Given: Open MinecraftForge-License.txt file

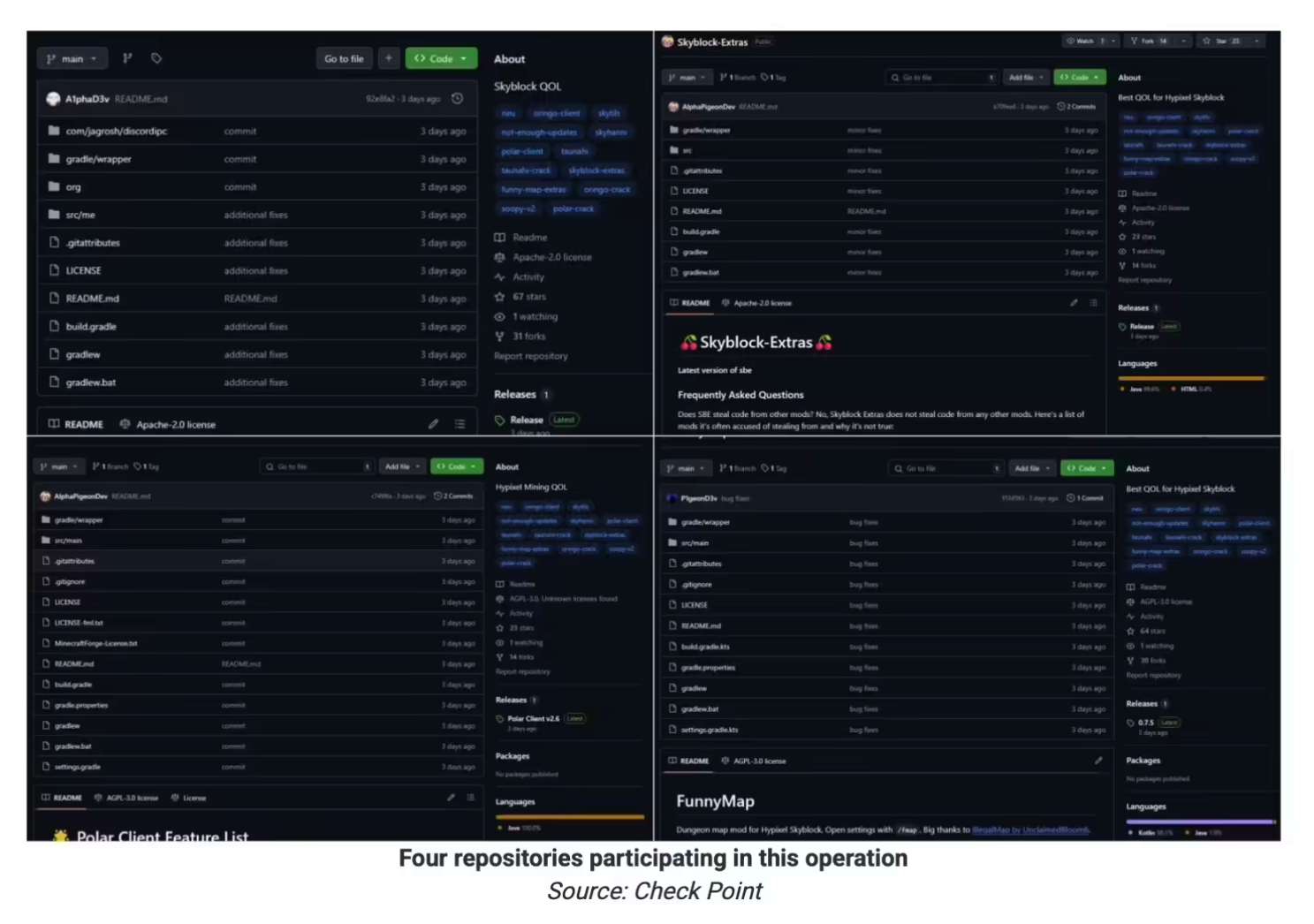Looking at the screenshot, I should point(95,643).
